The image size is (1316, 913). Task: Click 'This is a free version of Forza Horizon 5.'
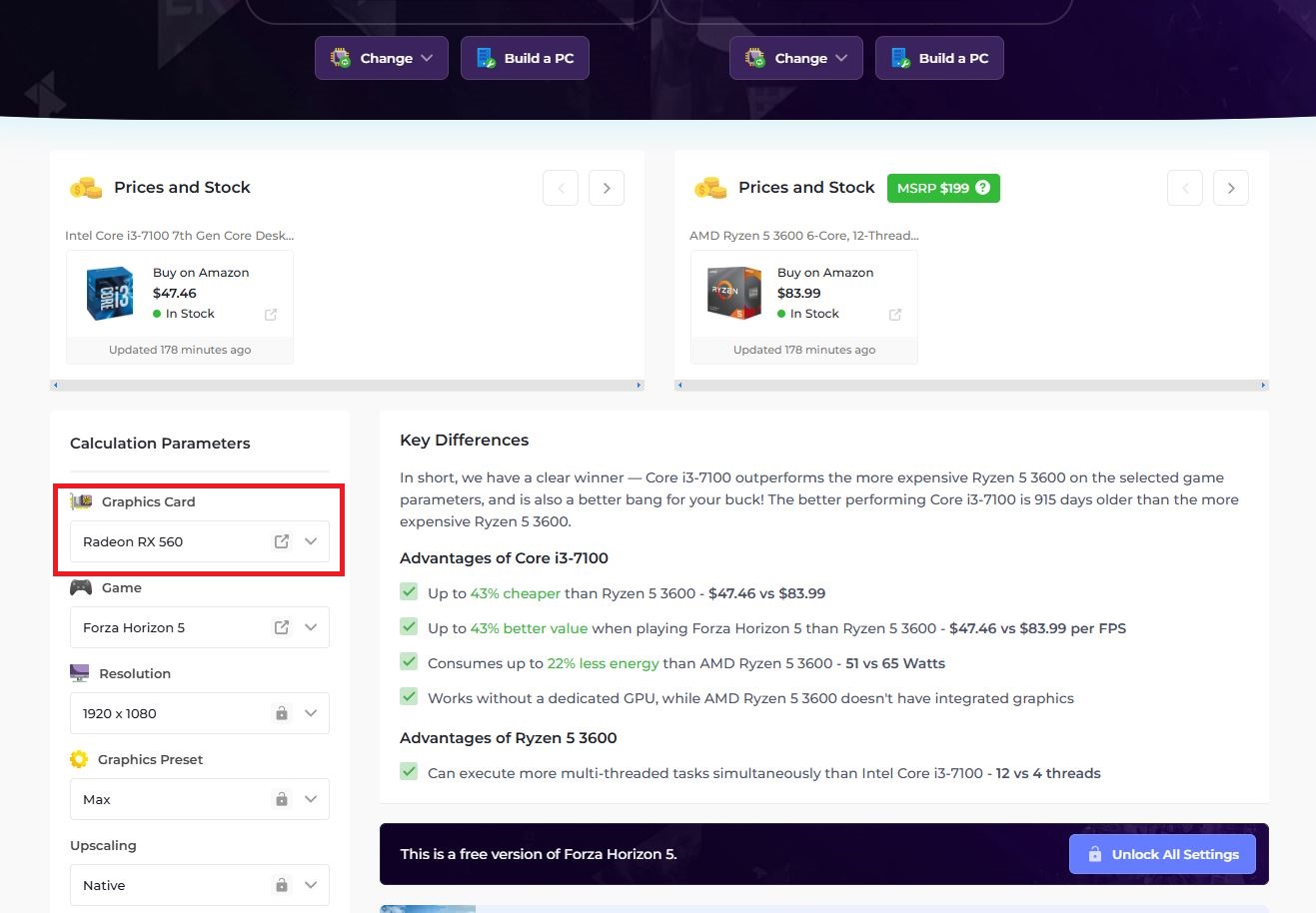pos(539,854)
